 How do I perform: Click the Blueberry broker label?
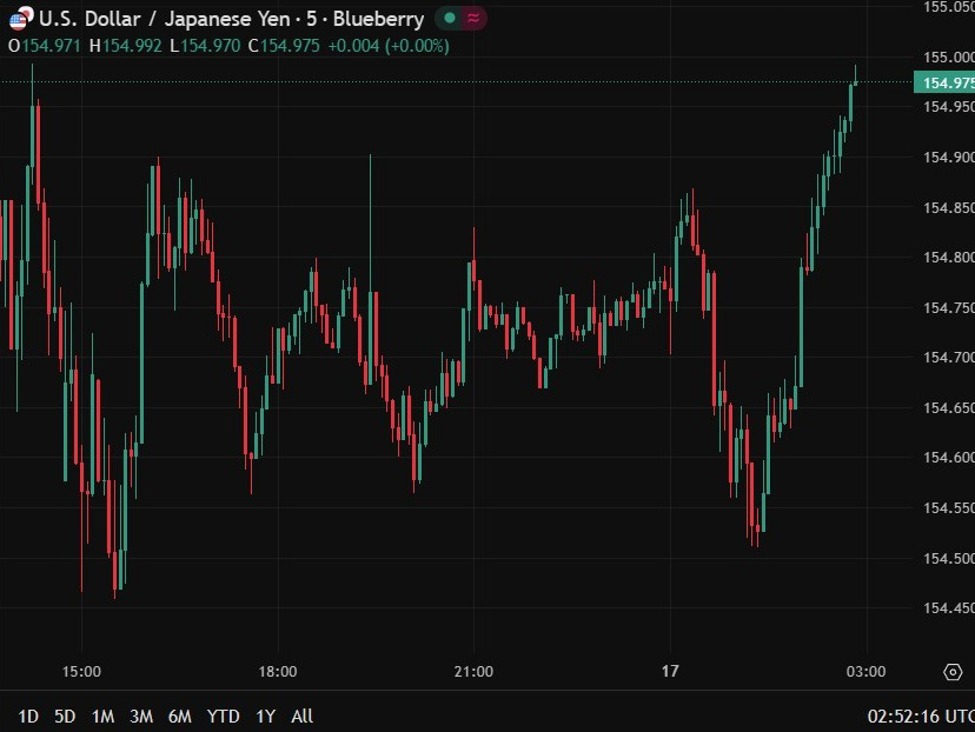pos(377,18)
